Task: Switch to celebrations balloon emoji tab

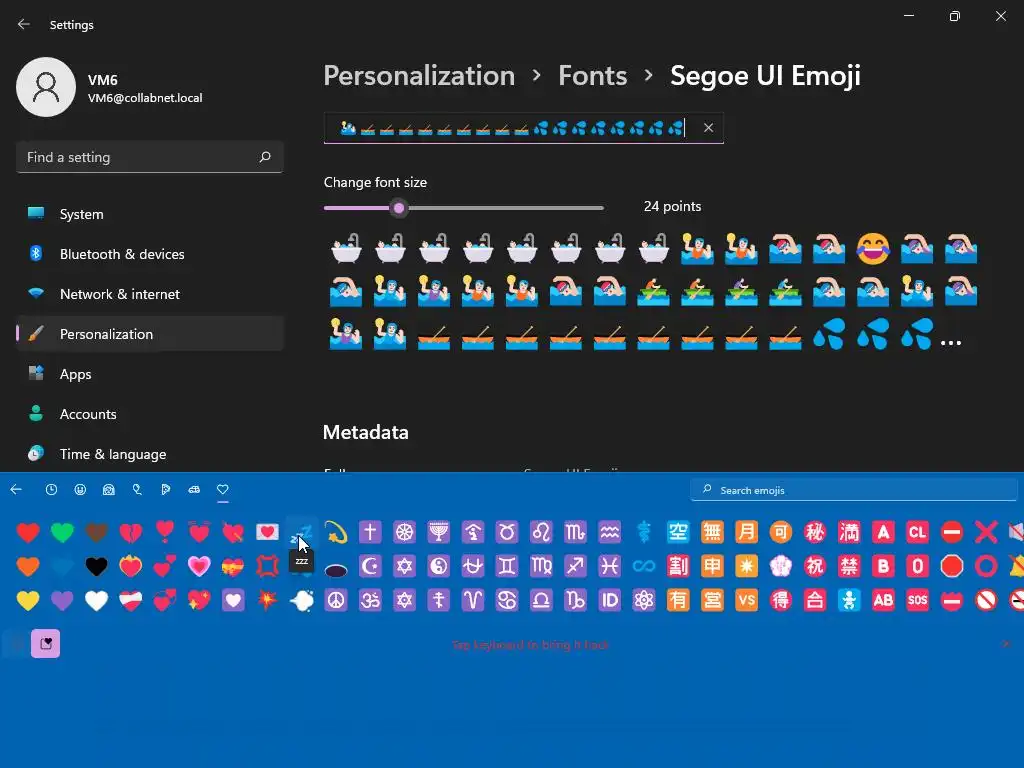Action: [x=137, y=490]
